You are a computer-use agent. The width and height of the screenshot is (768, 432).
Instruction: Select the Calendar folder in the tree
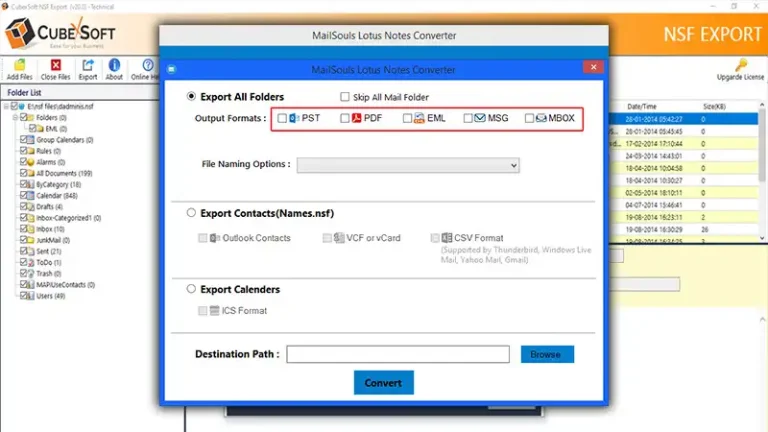(x=52, y=195)
